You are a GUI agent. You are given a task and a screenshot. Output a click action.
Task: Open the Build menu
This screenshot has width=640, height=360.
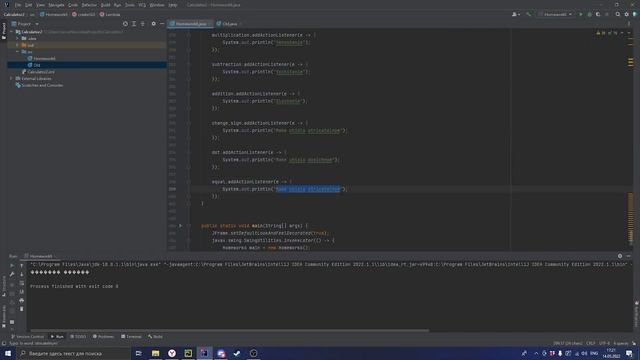point(105,5)
